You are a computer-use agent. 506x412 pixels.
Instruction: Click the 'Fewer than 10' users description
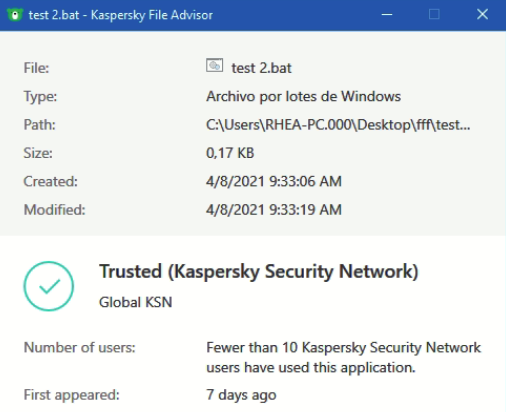coord(344,357)
